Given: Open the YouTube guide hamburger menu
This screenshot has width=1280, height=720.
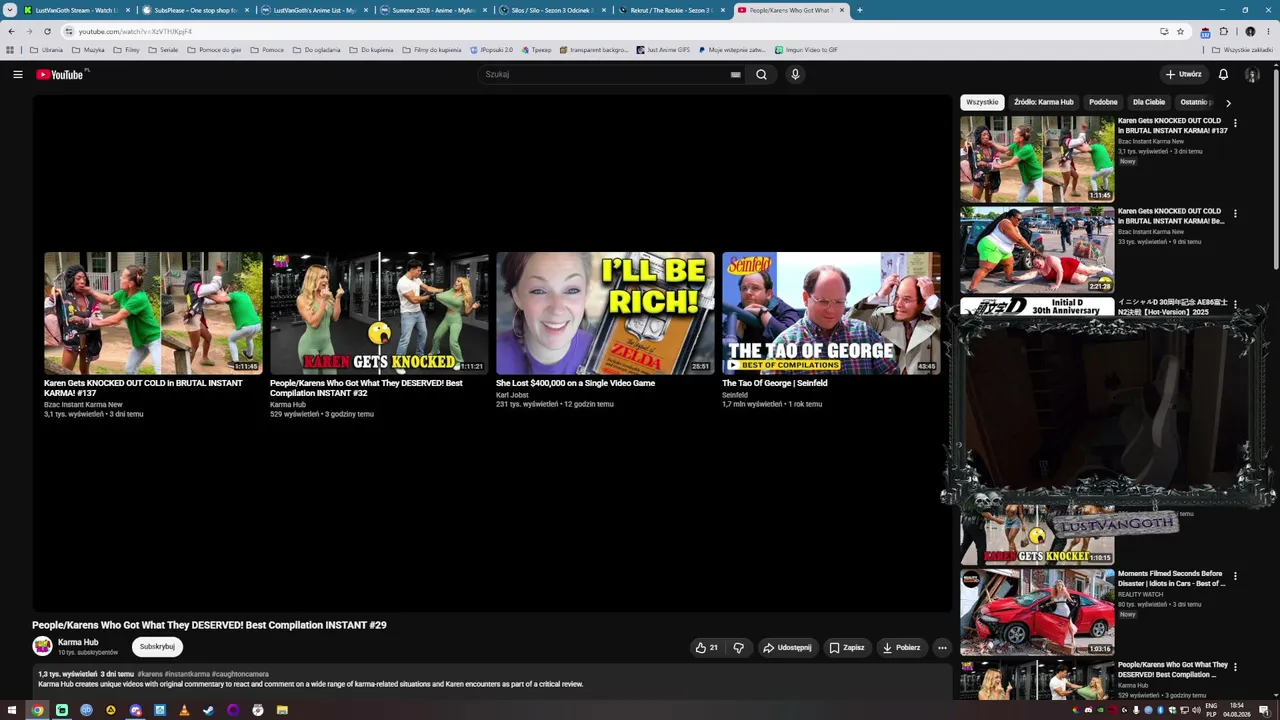Looking at the screenshot, I should 18,74.
